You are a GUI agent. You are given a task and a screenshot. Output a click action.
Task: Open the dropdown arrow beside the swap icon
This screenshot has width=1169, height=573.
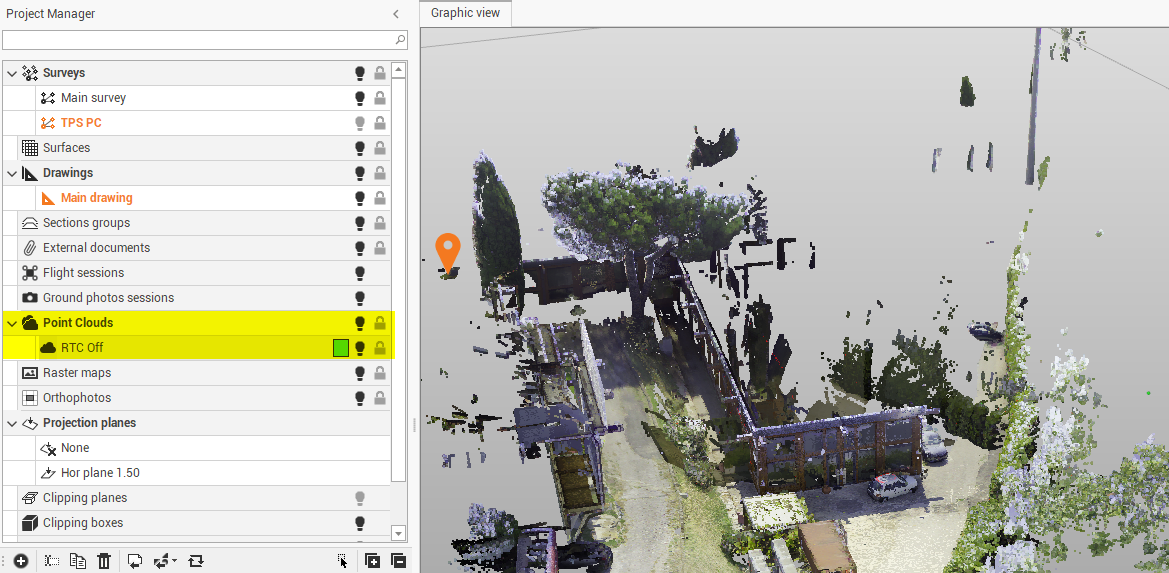click(x=175, y=561)
